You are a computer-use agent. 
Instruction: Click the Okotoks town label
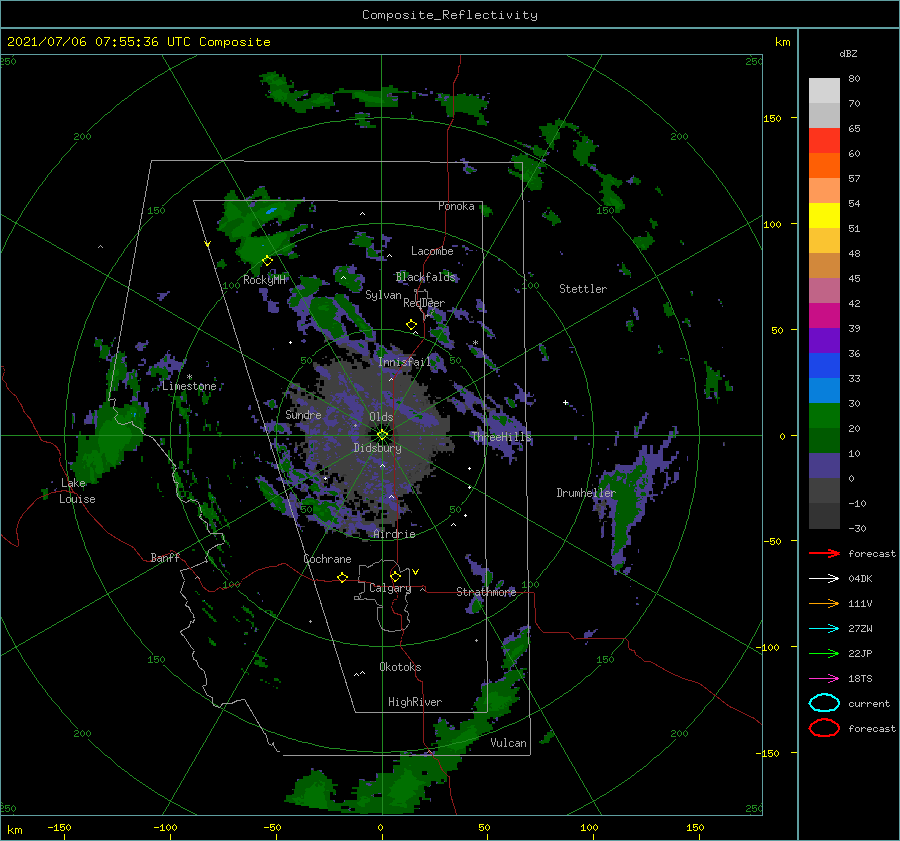pyautogui.click(x=400, y=667)
